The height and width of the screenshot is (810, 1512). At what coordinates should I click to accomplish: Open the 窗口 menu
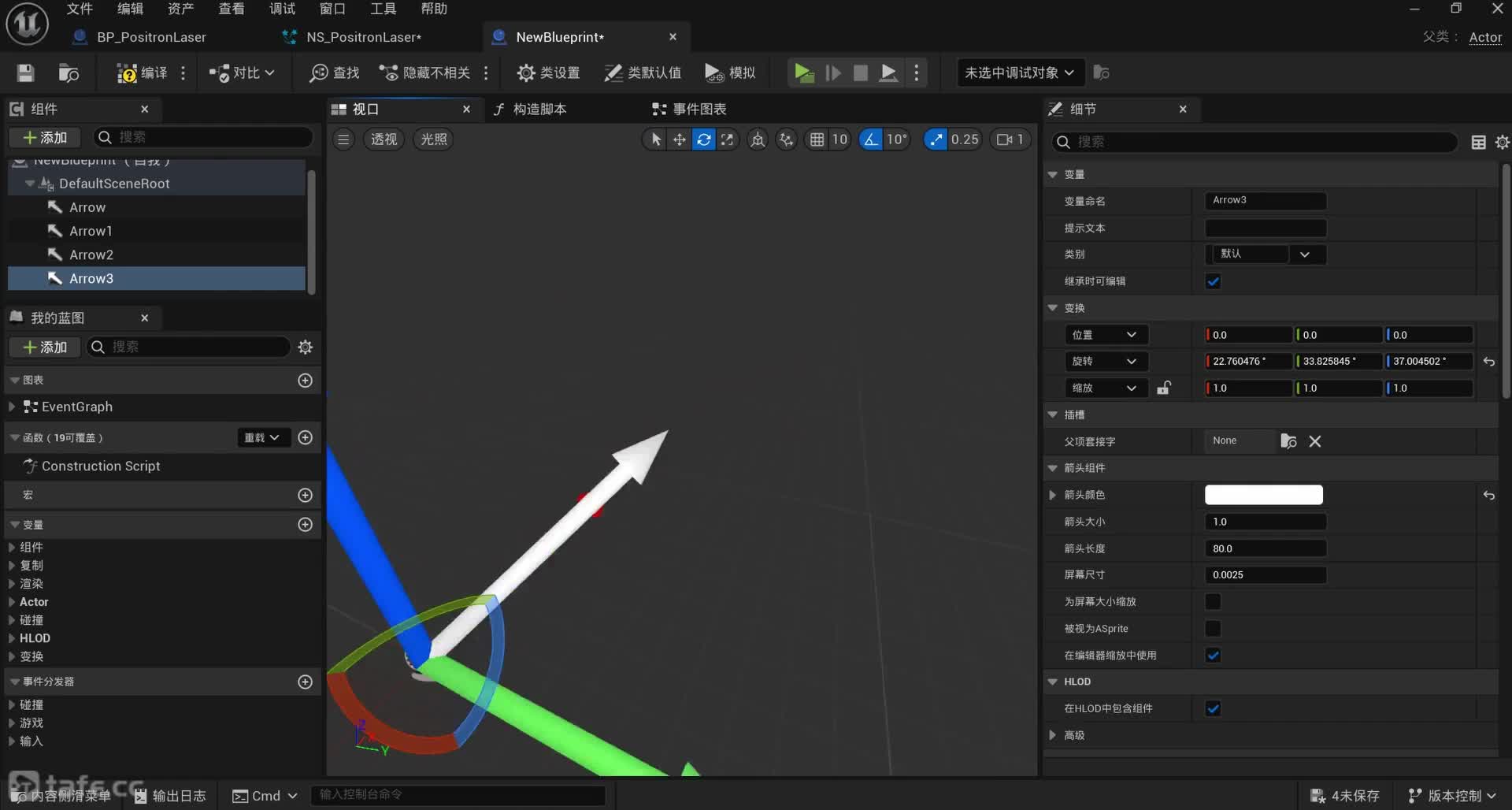coord(332,9)
